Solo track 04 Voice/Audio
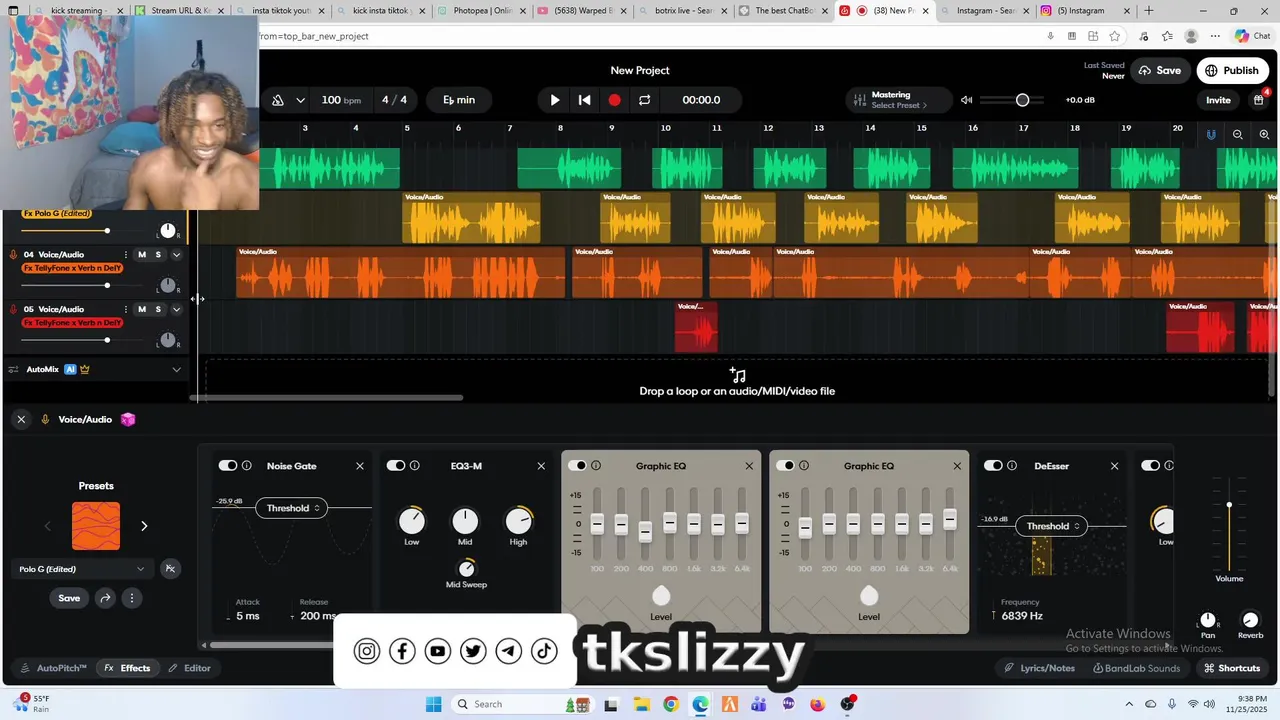Viewport: 1280px width, 720px height. point(158,255)
